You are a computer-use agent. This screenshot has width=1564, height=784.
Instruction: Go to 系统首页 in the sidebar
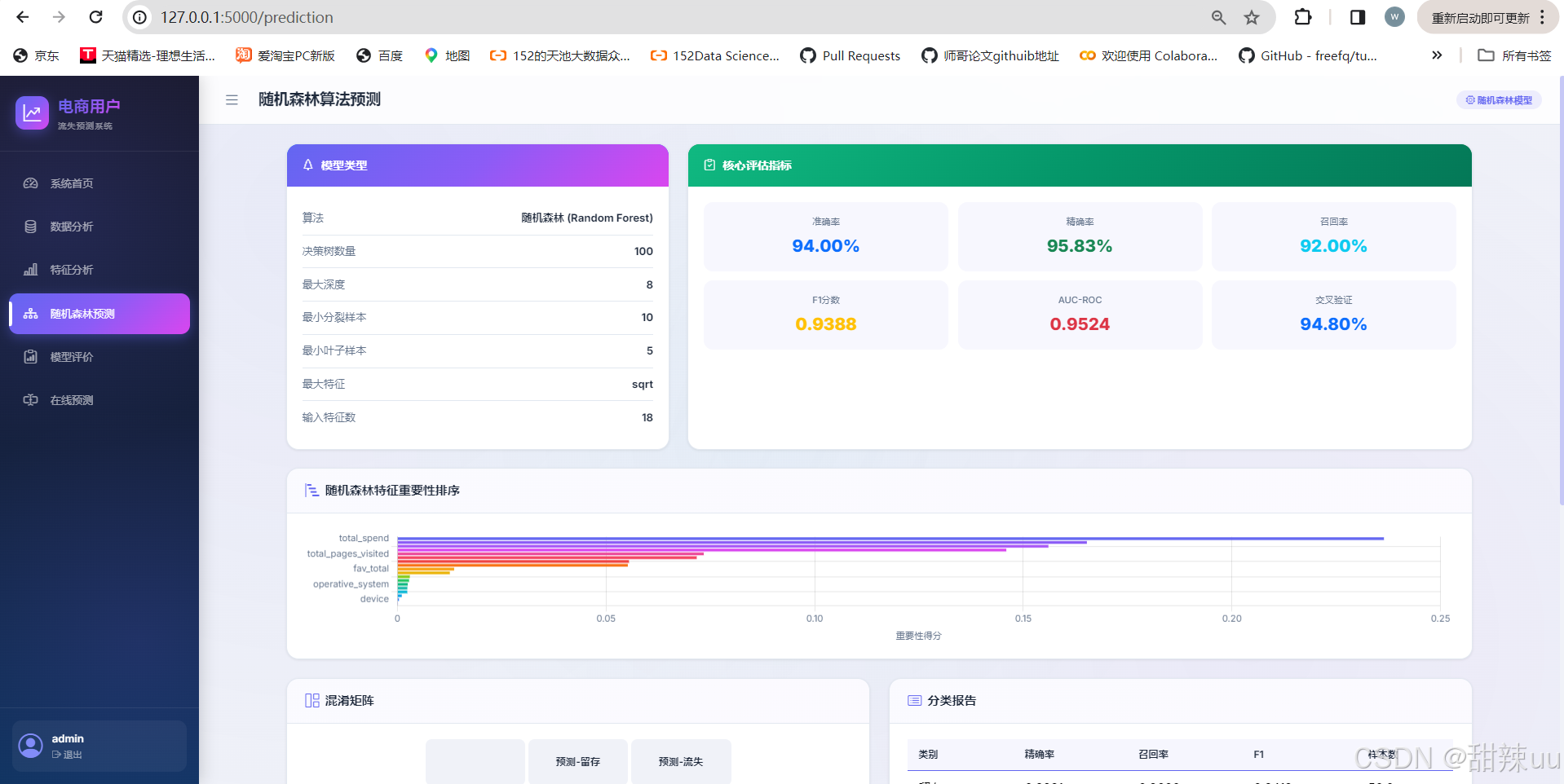click(99, 183)
